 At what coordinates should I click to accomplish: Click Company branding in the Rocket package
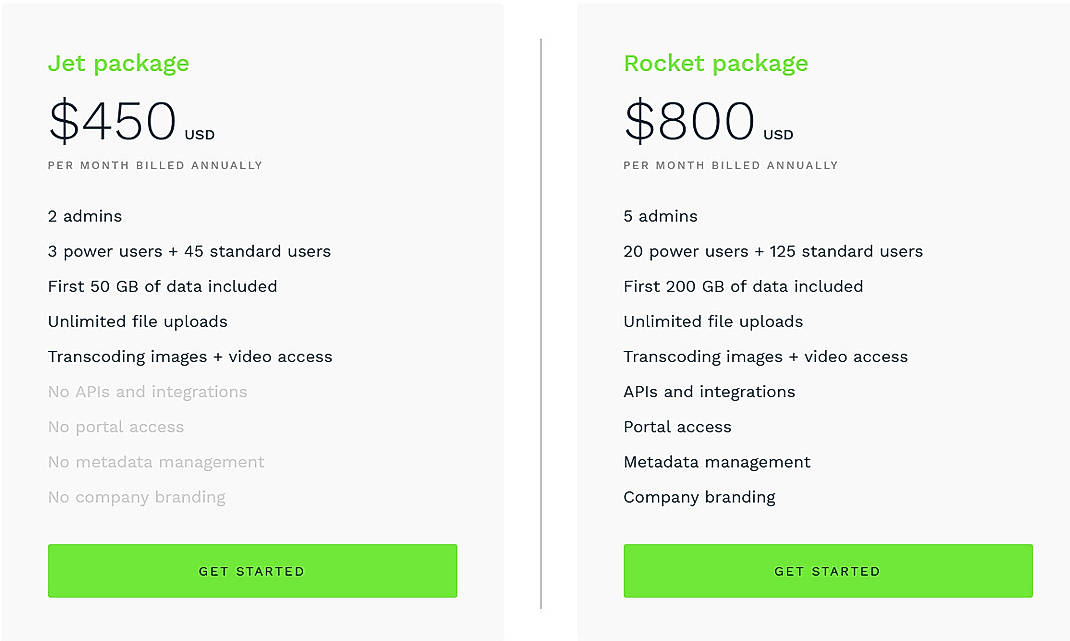[700, 496]
